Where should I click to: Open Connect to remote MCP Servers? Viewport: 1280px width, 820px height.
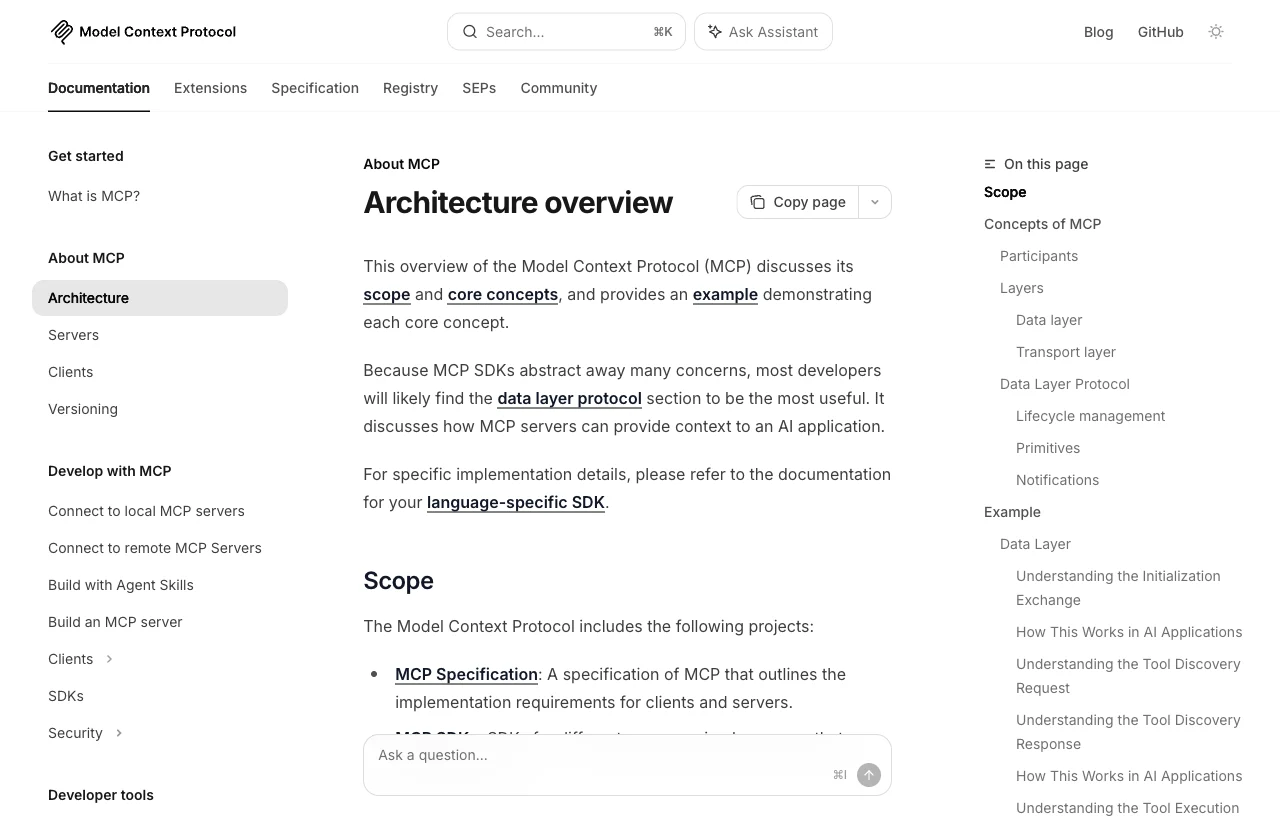point(155,548)
